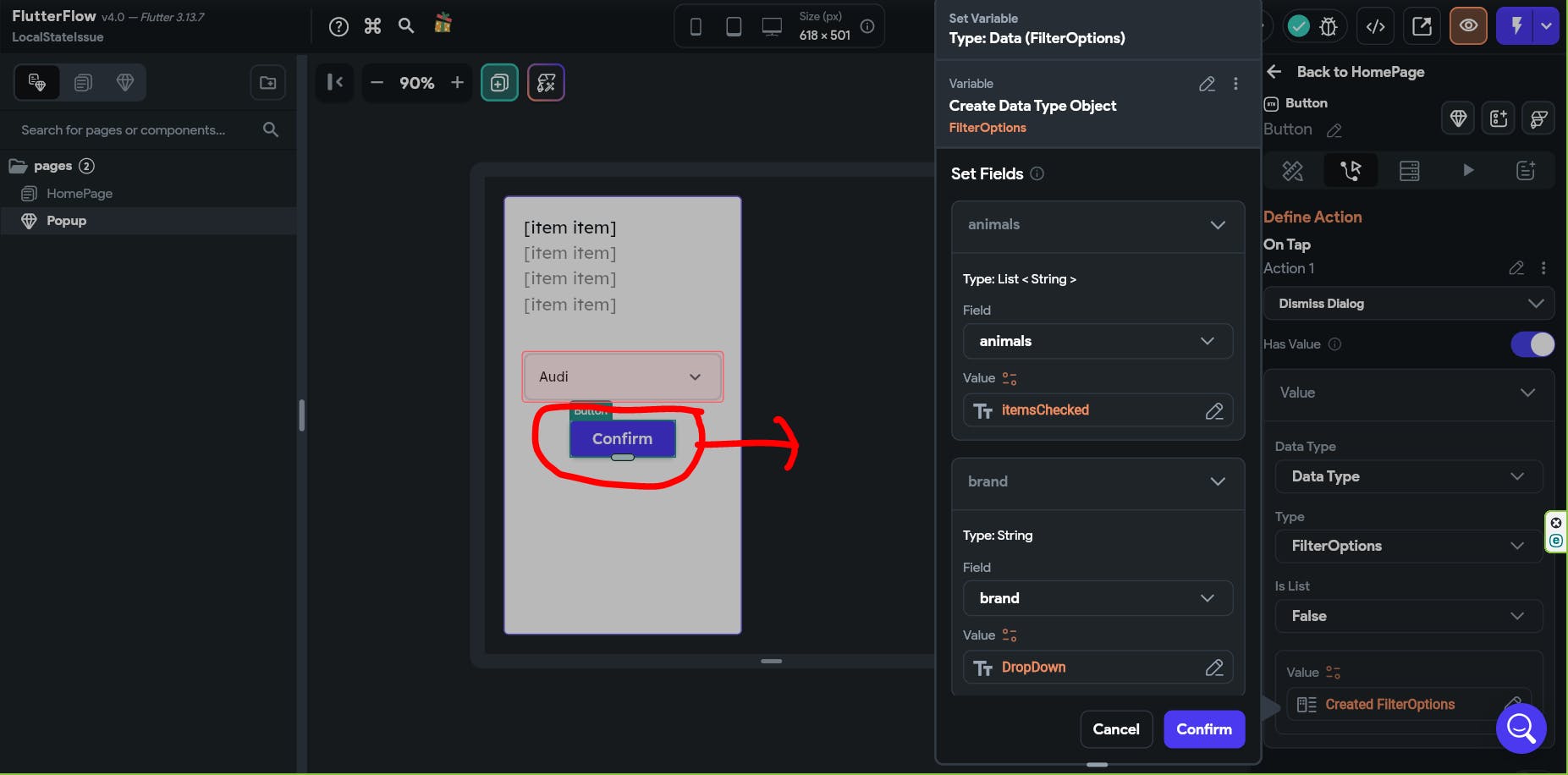Open keyboard shortcuts command icon

point(372,26)
